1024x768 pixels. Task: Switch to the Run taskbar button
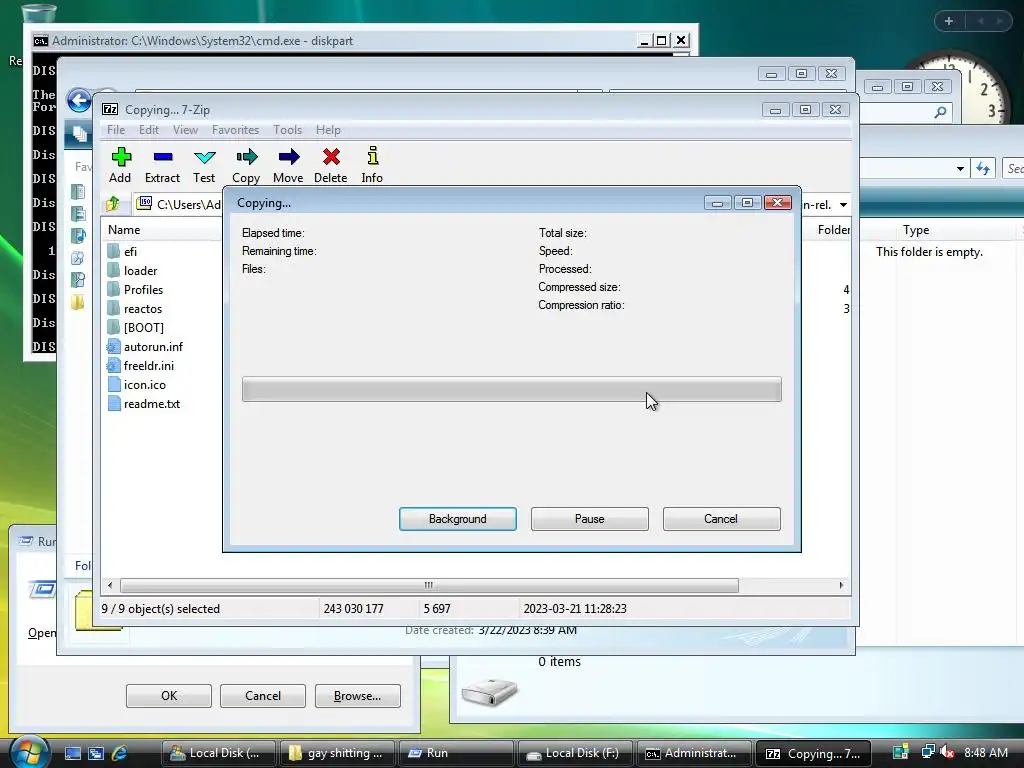(x=455, y=753)
